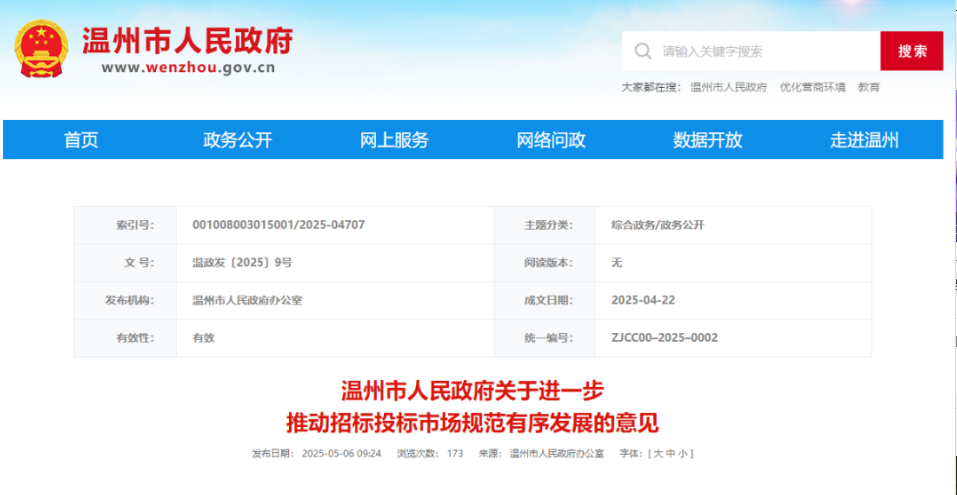Open hot search link 教育

tap(869, 88)
